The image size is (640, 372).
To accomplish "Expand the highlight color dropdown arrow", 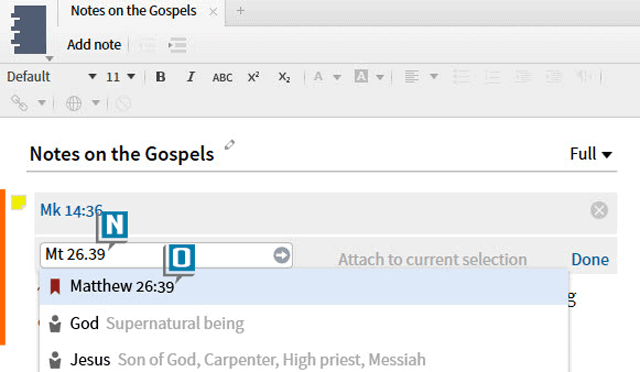I will tap(380, 77).
